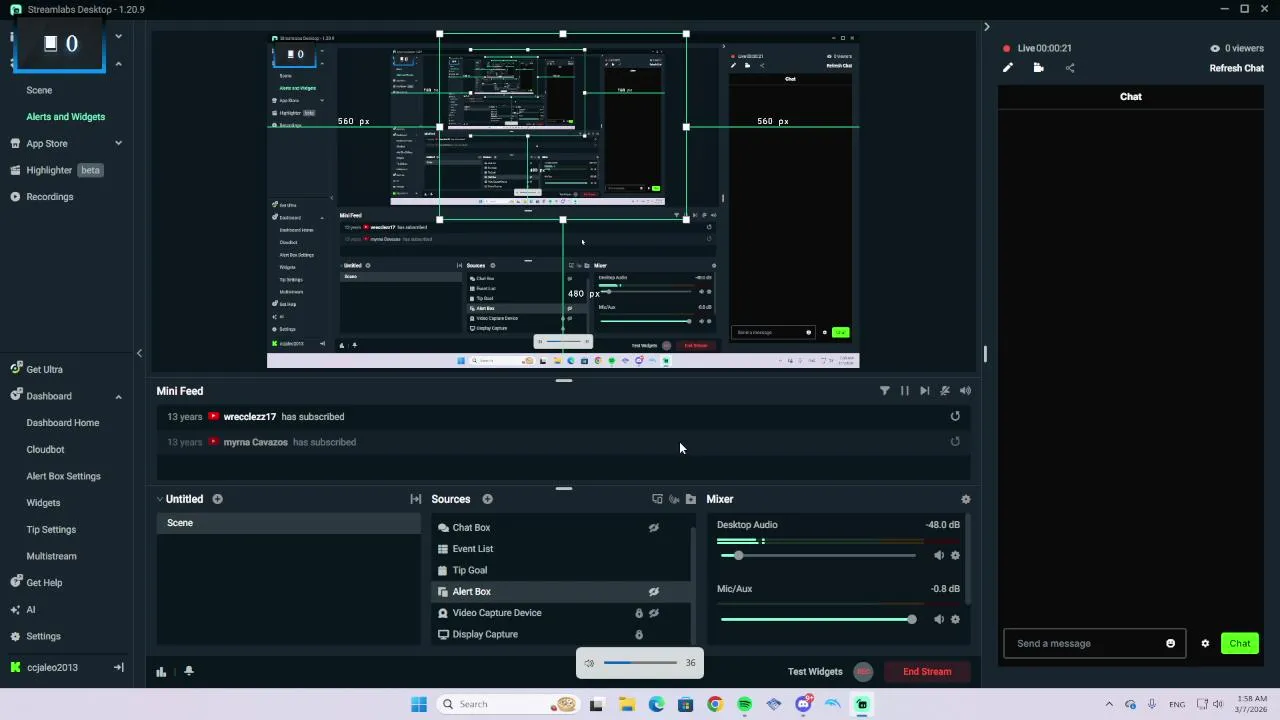1280x720 pixels.
Task: Open Multistream in the sidebar
Action: pos(51,556)
